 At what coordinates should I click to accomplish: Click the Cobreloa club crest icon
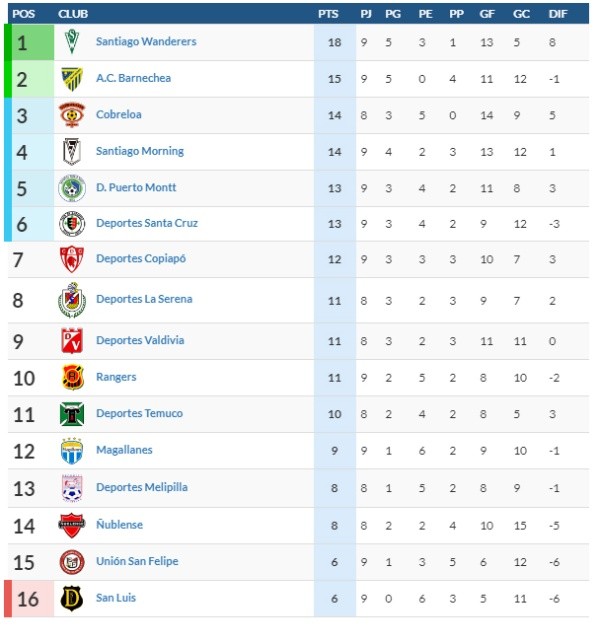coord(72,115)
